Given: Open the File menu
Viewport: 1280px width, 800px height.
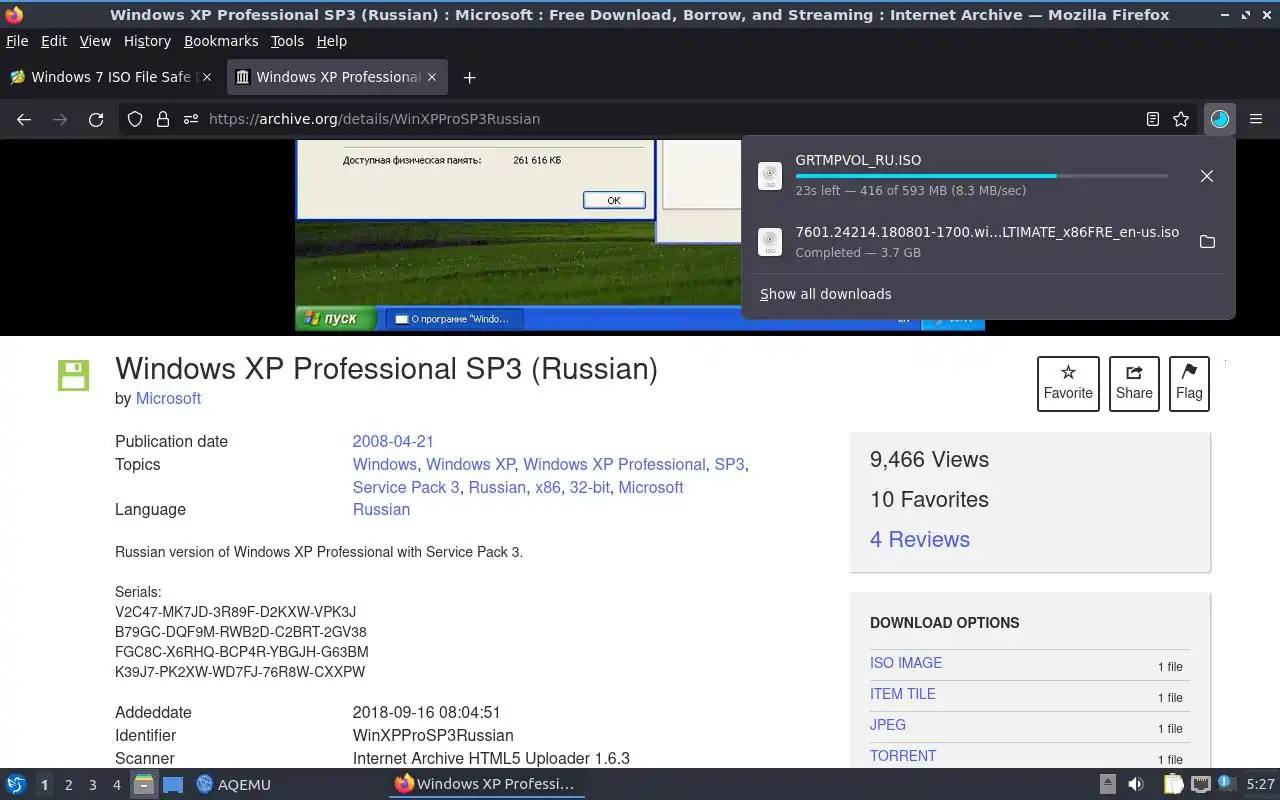Looking at the screenshot, I should [x=17, y=41].
